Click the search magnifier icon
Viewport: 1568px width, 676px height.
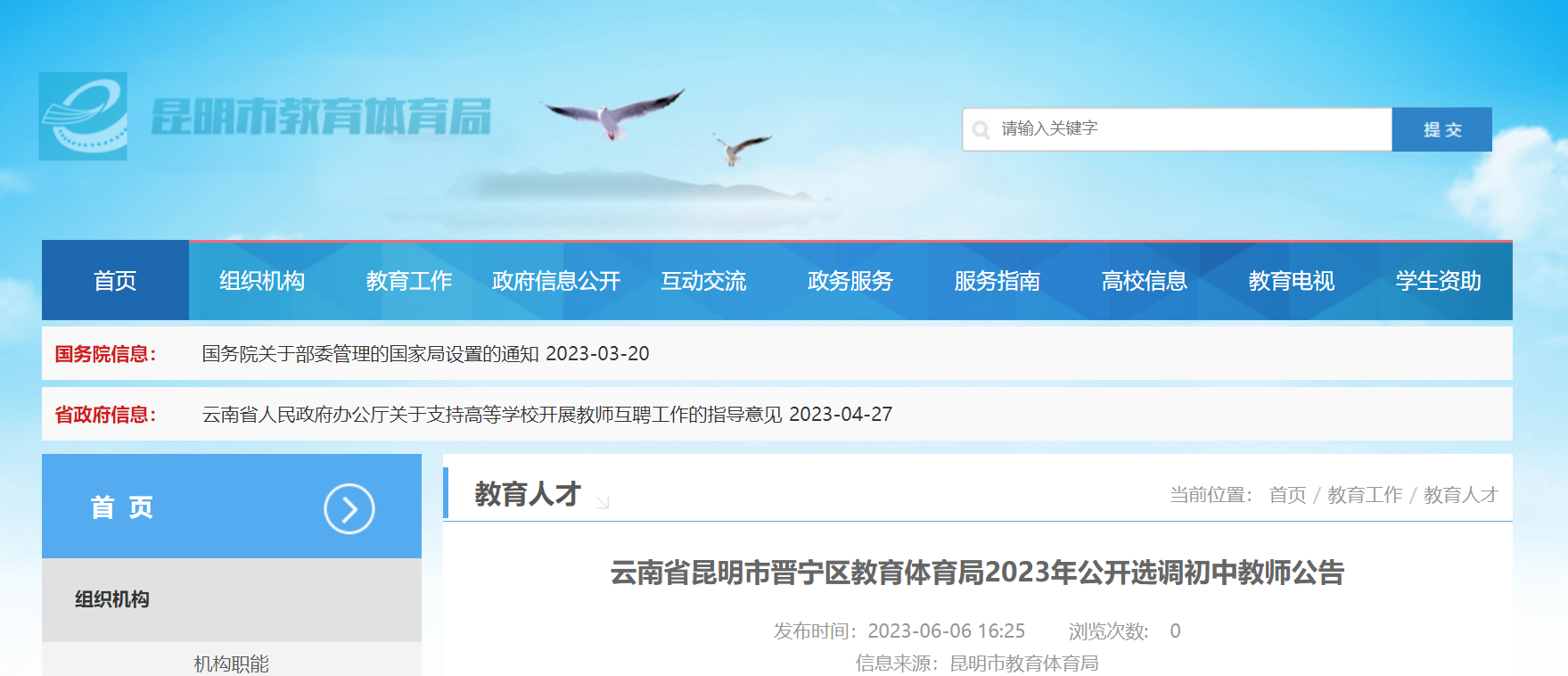click(981, 130)
